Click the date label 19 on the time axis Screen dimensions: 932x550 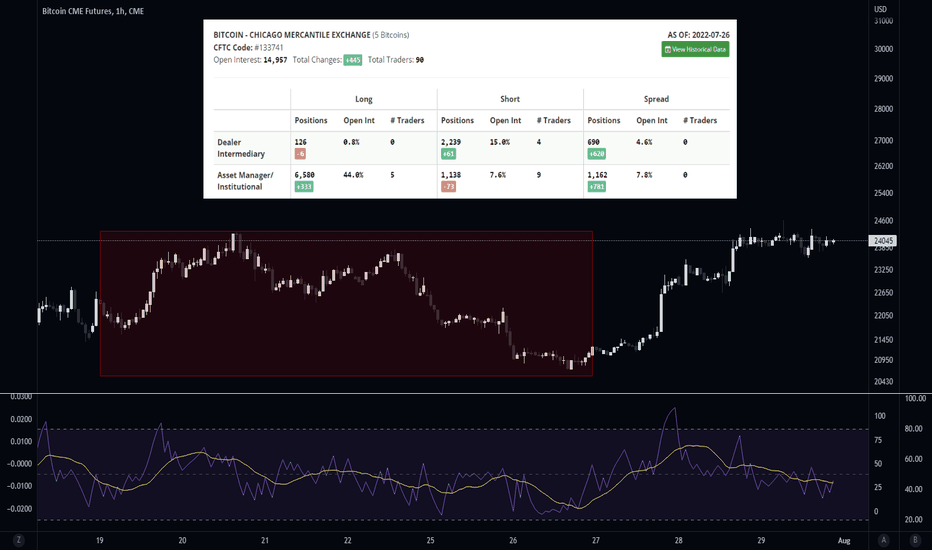point(100,540)
